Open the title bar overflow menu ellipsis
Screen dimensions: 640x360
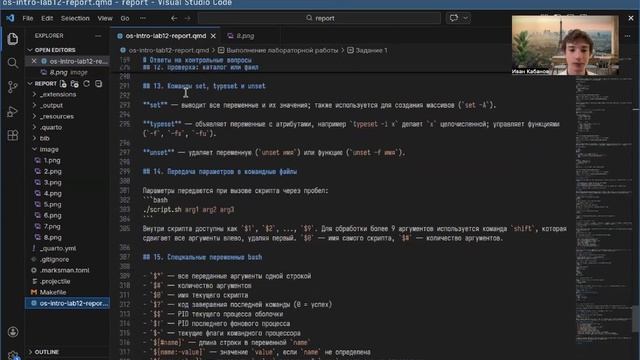[x=142, y=18]
